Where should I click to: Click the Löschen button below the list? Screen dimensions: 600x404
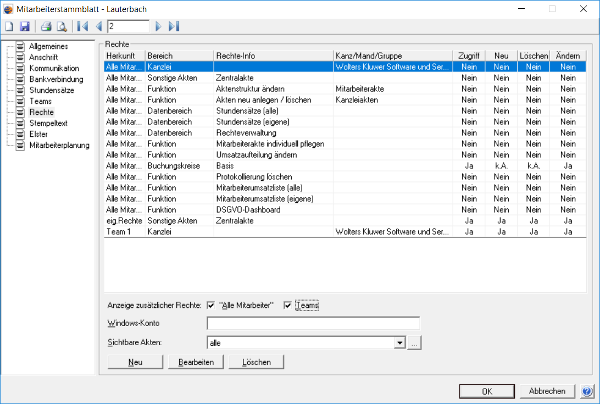(x=256, y=362)
